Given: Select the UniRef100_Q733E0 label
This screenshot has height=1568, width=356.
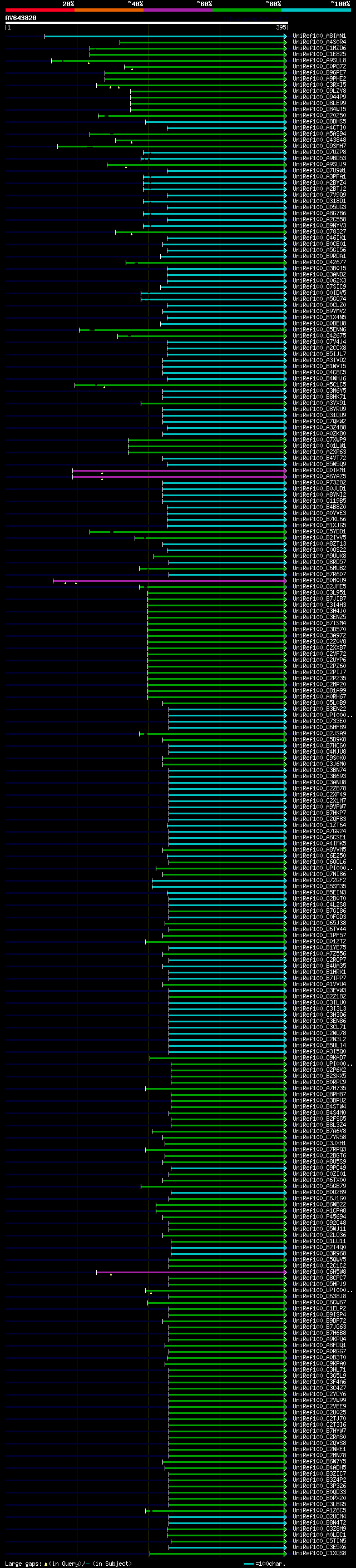Looking at the screenshot, I should click(x=319, y=721).
